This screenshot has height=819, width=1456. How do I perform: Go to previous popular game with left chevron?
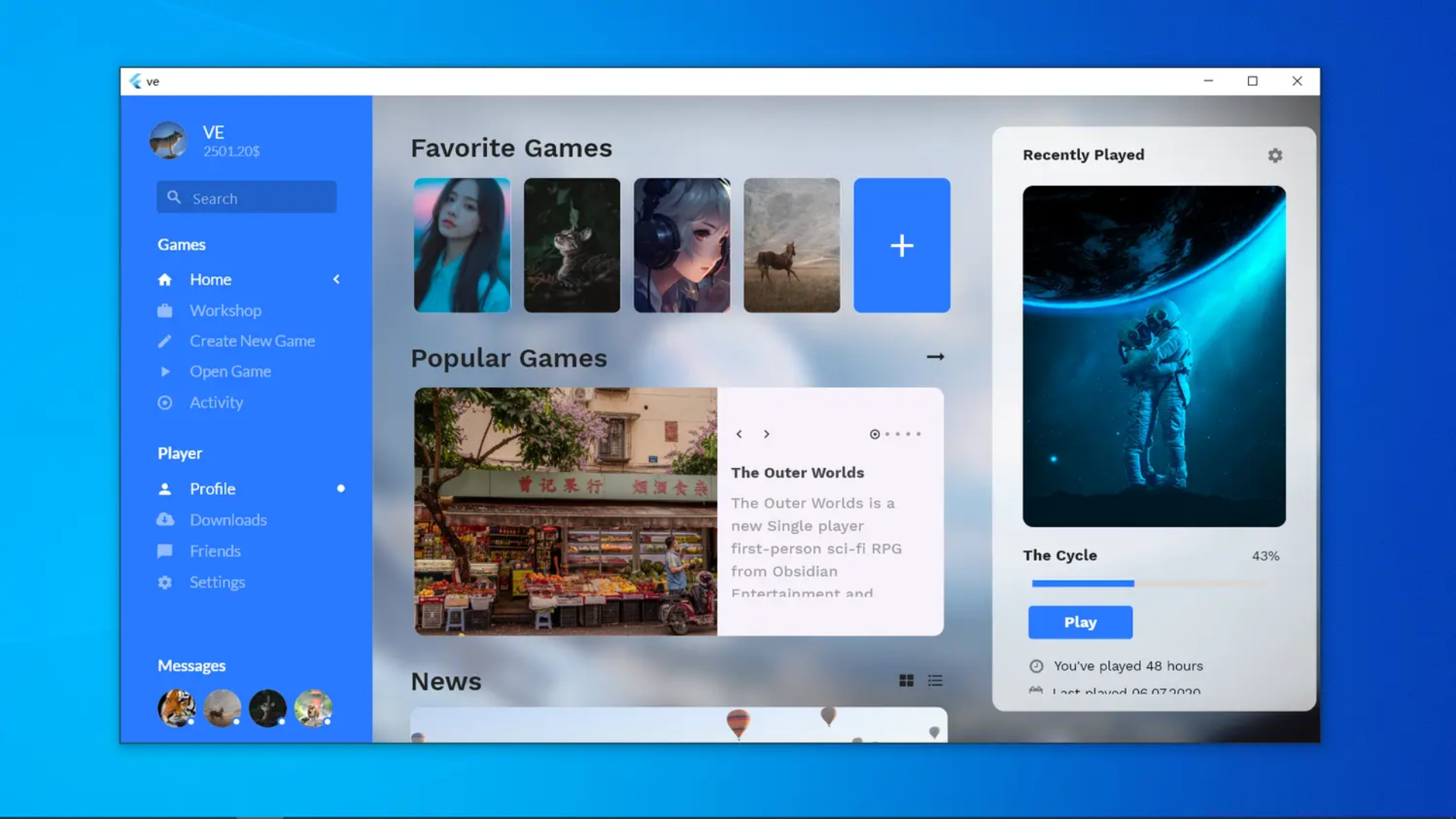[739, 435]
